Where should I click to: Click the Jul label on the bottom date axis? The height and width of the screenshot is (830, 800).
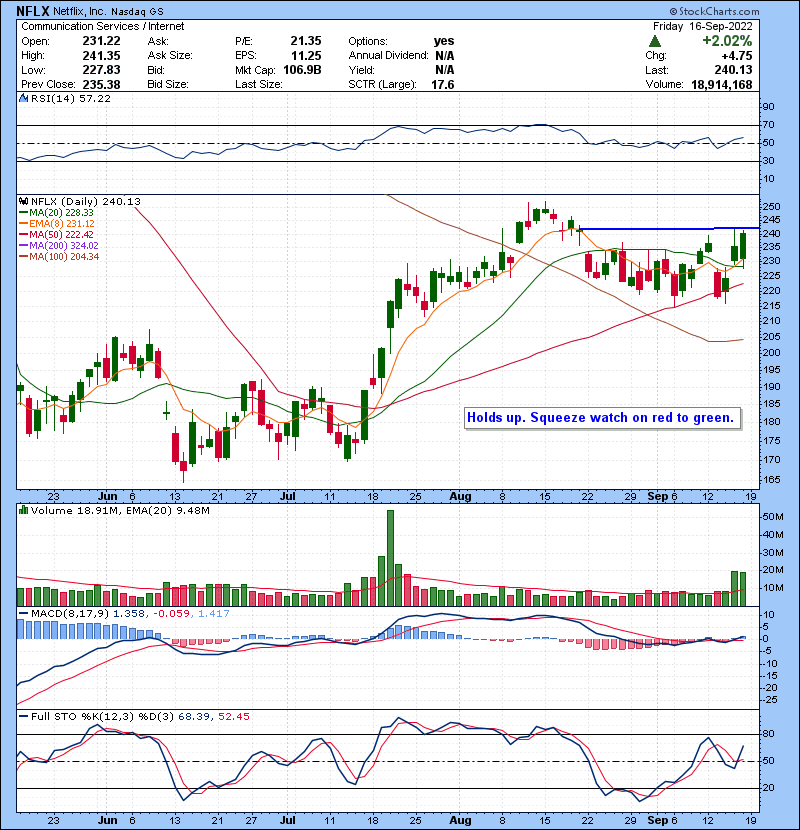click(287, 820)
